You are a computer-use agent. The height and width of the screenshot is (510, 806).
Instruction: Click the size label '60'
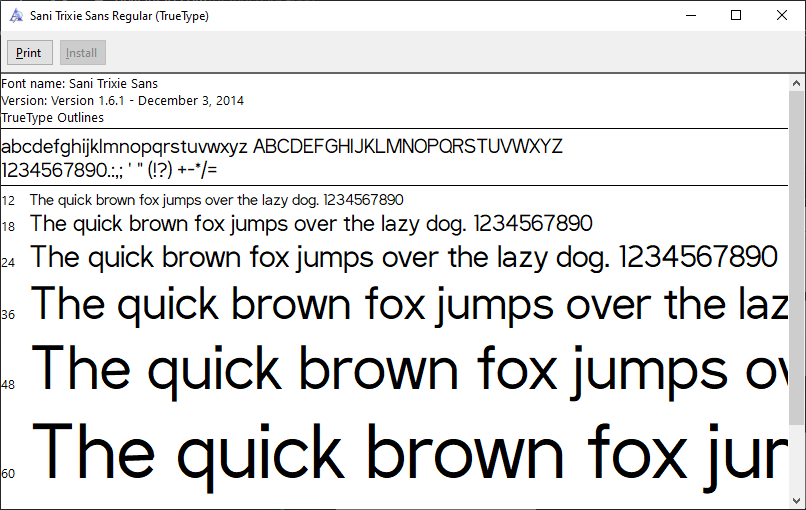tap(8, 473)
